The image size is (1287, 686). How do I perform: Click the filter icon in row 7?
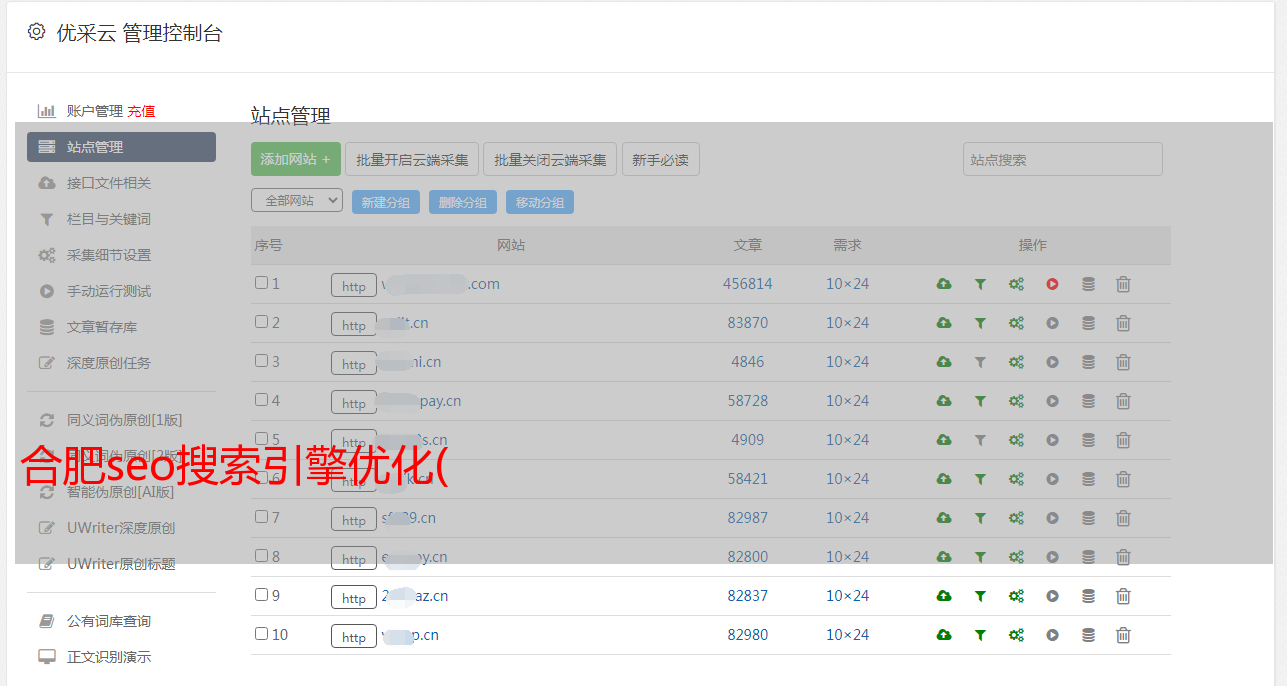pyautogui.click(x=980, y=518)
